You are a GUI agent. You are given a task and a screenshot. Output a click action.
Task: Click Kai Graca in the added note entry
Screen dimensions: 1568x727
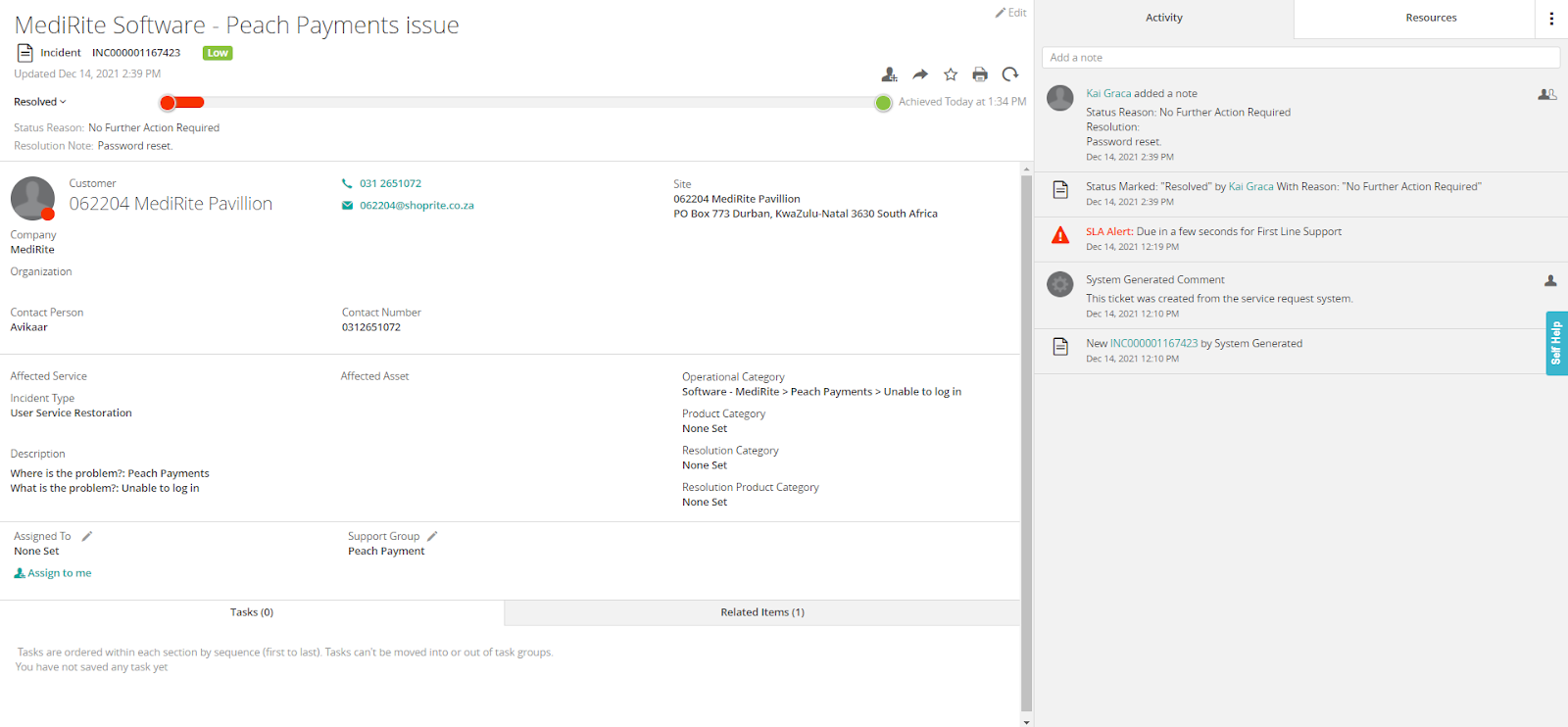click(1108, 94)
